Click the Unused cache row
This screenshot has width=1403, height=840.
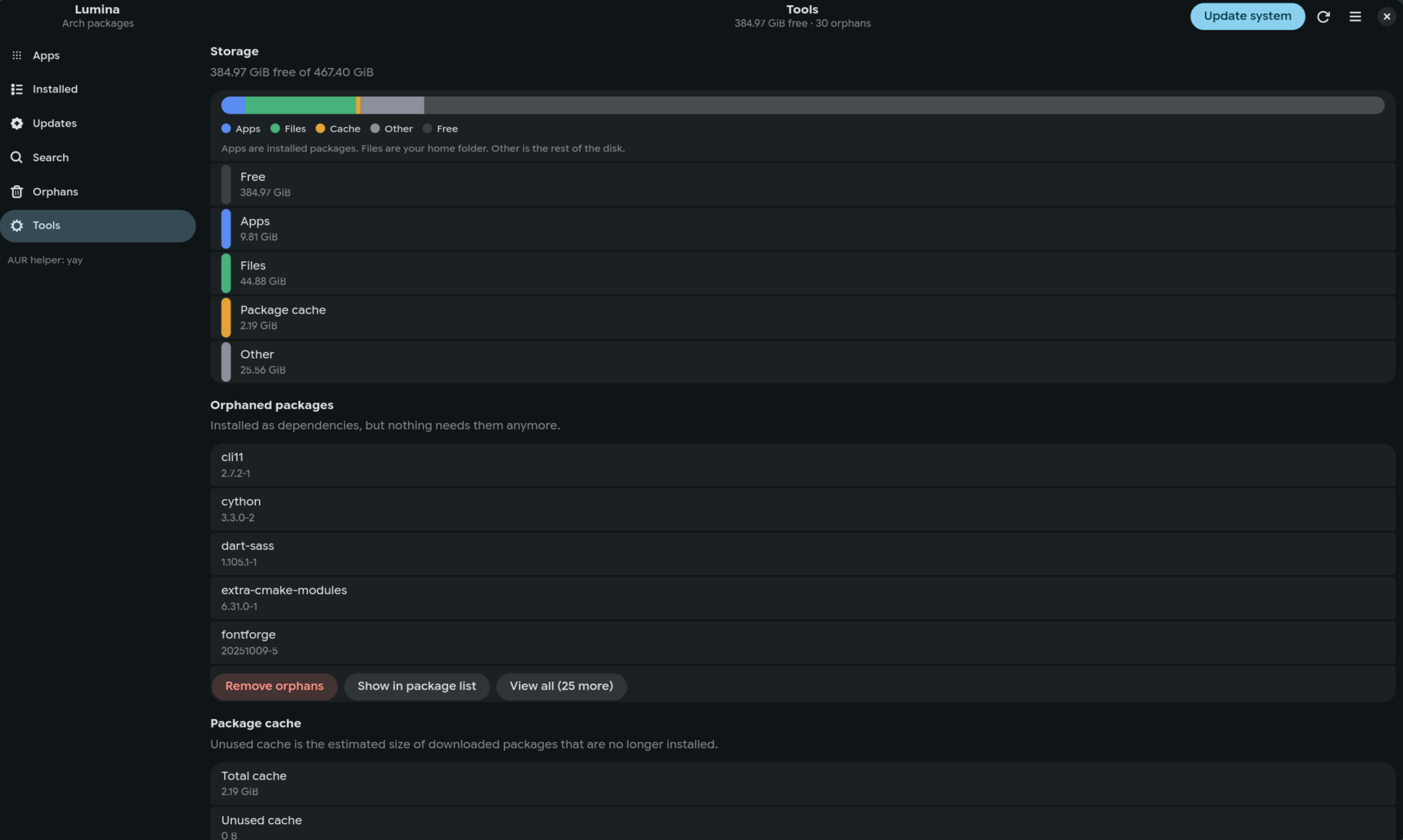pyautogui.click(x=803, y=824)
